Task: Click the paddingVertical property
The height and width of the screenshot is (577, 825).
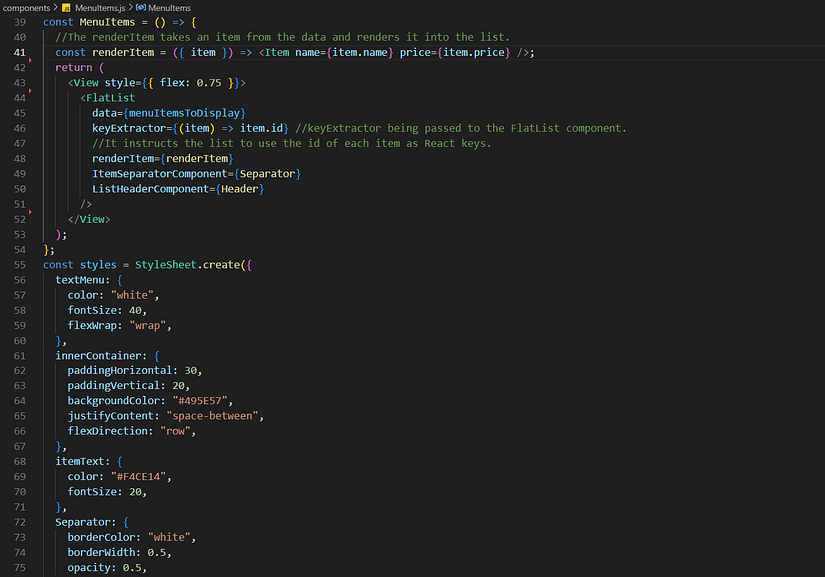Action: [x=114, y=386]
